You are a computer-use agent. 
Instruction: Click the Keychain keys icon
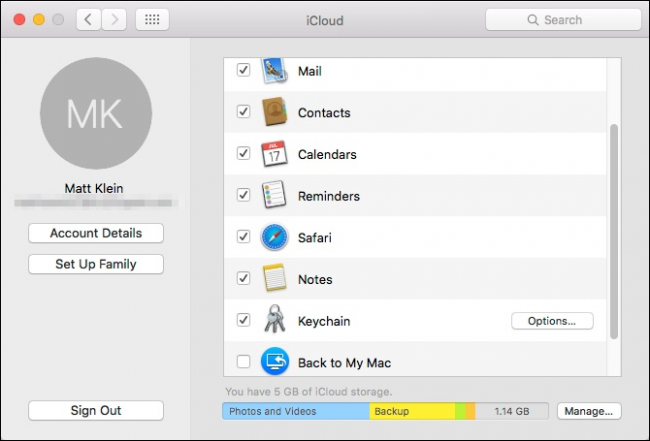274,320
